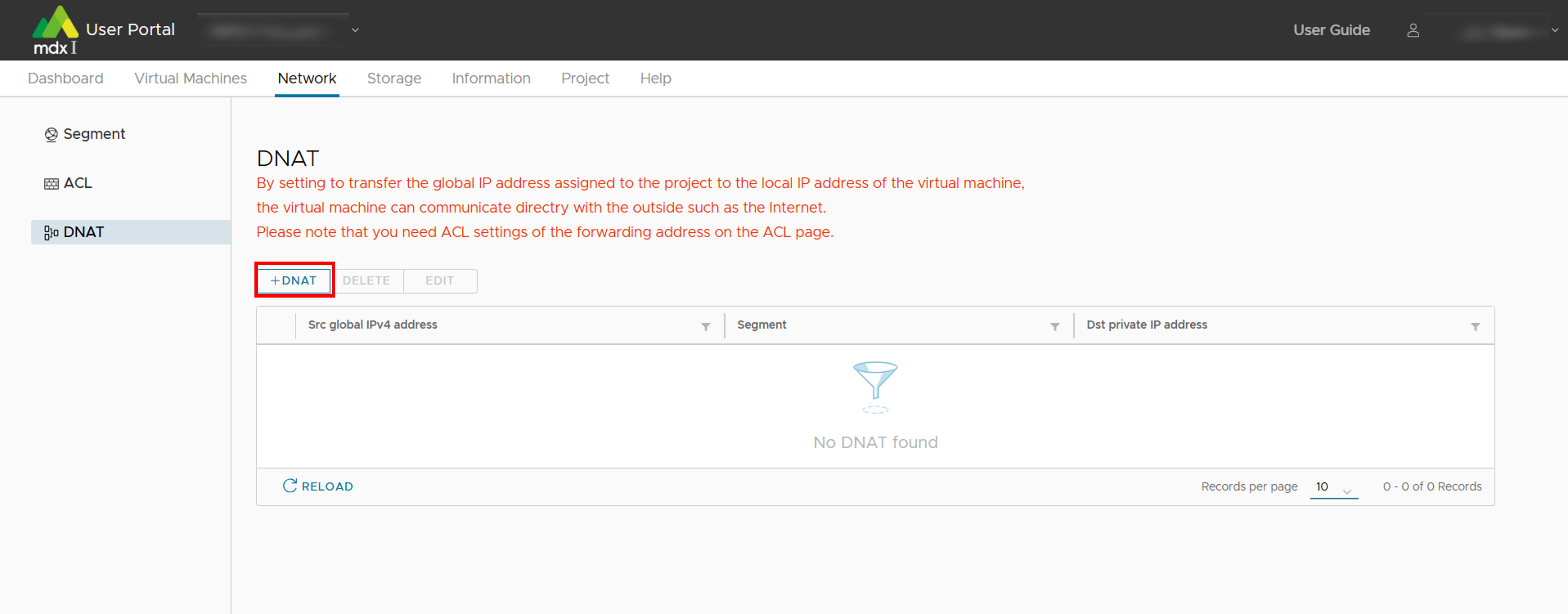This screenshot has width=1568, height=614.
Task: Open the Records per page dropdown
Action: coord(1333,487)
